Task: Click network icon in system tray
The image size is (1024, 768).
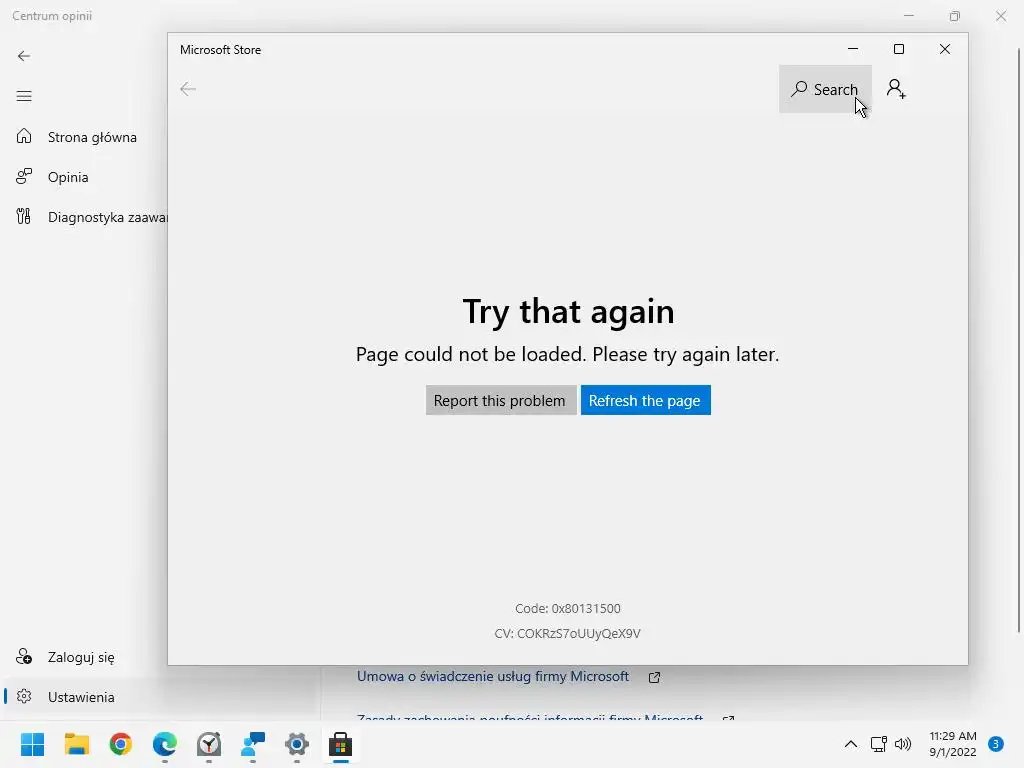Action: [x=878, y=744]
